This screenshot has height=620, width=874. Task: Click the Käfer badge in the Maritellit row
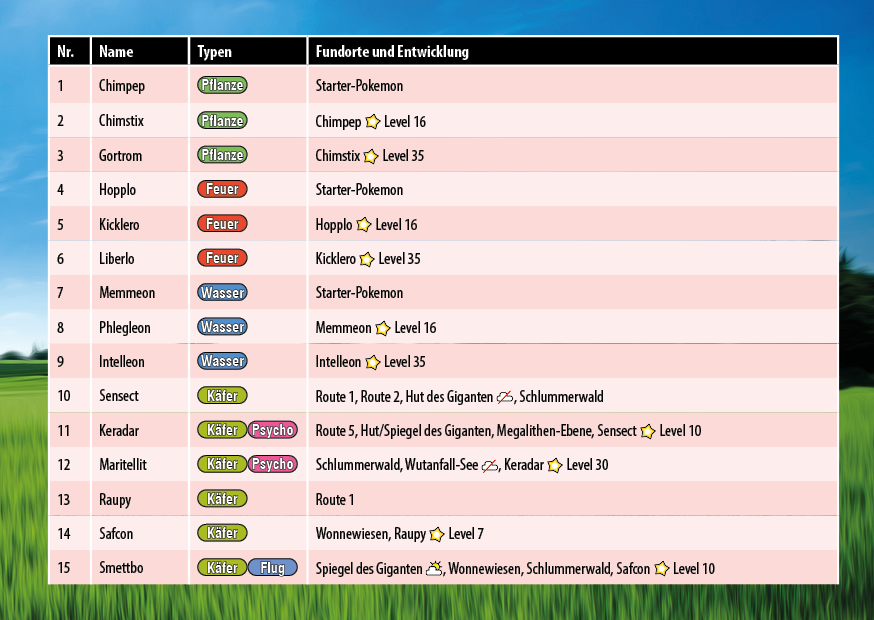pyautogui.click(x=222, y=464)
